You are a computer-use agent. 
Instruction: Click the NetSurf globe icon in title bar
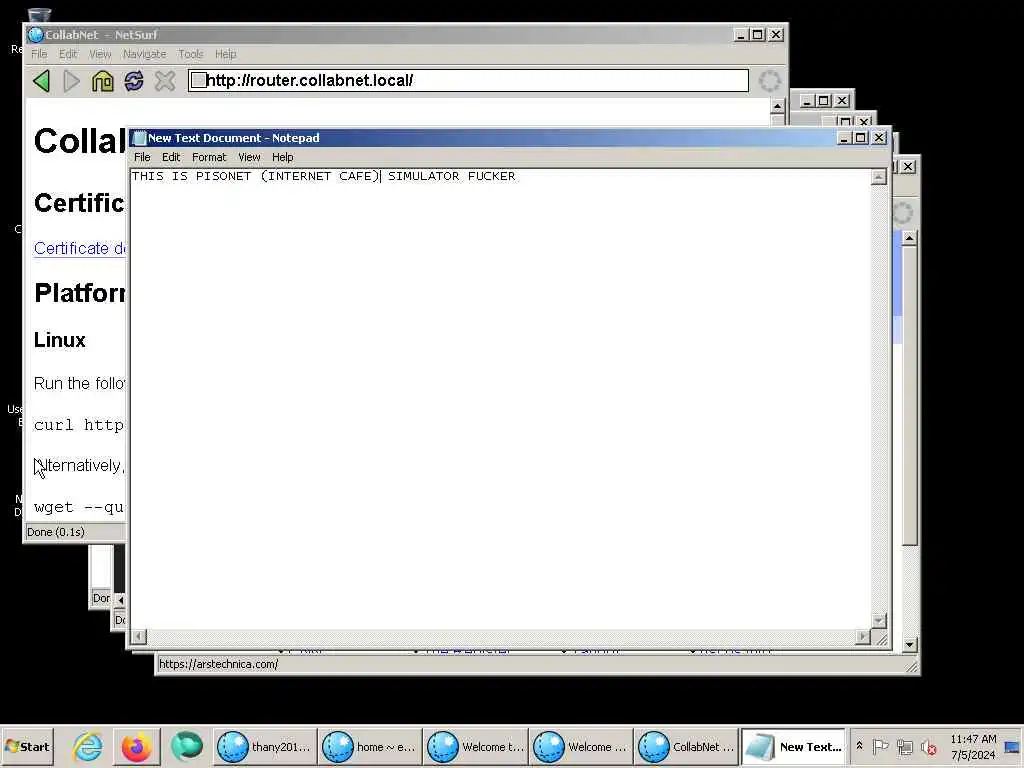(36, 35)
